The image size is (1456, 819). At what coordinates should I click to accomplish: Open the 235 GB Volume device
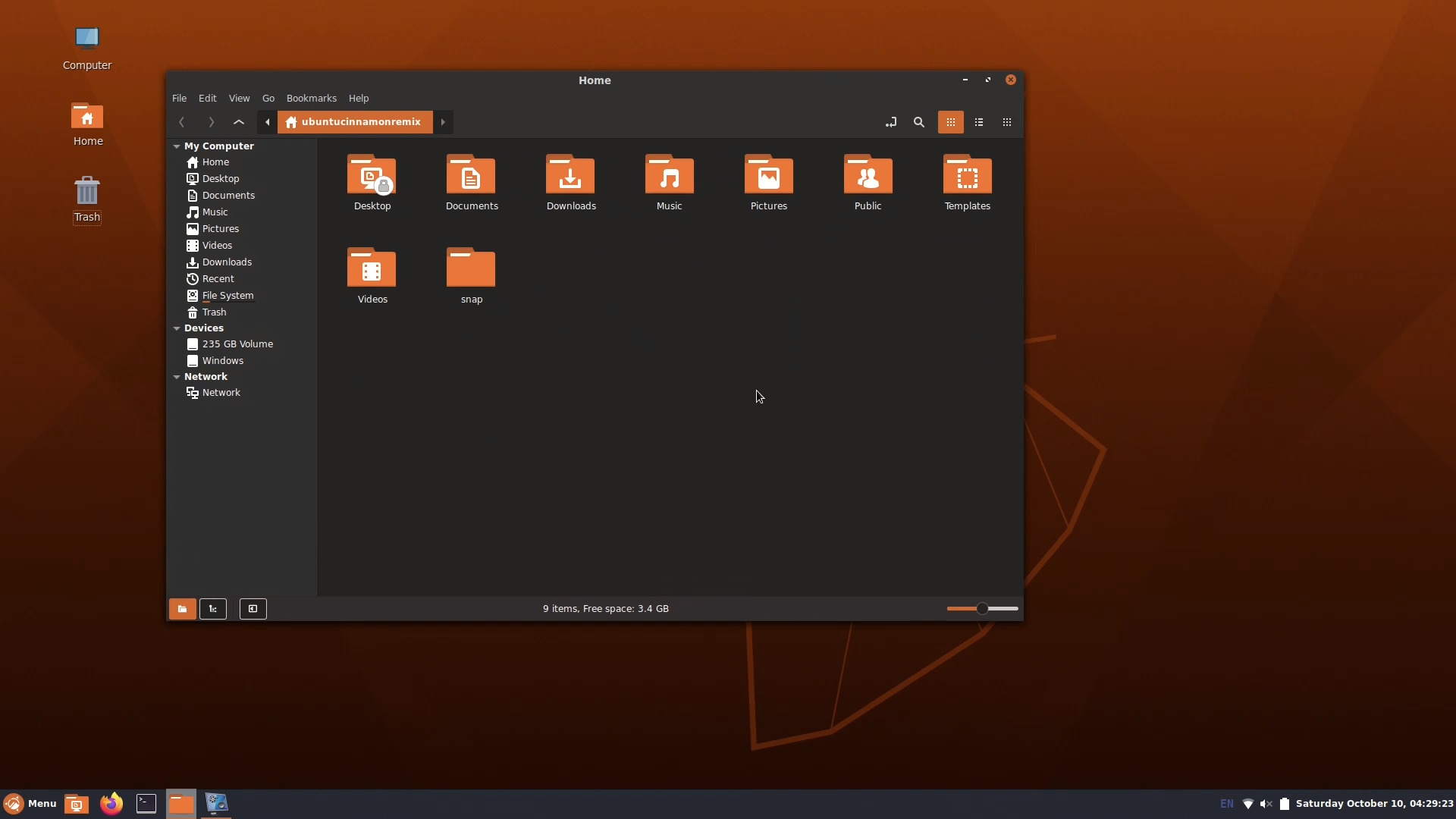pyautogui.click(x=237, y=344)
